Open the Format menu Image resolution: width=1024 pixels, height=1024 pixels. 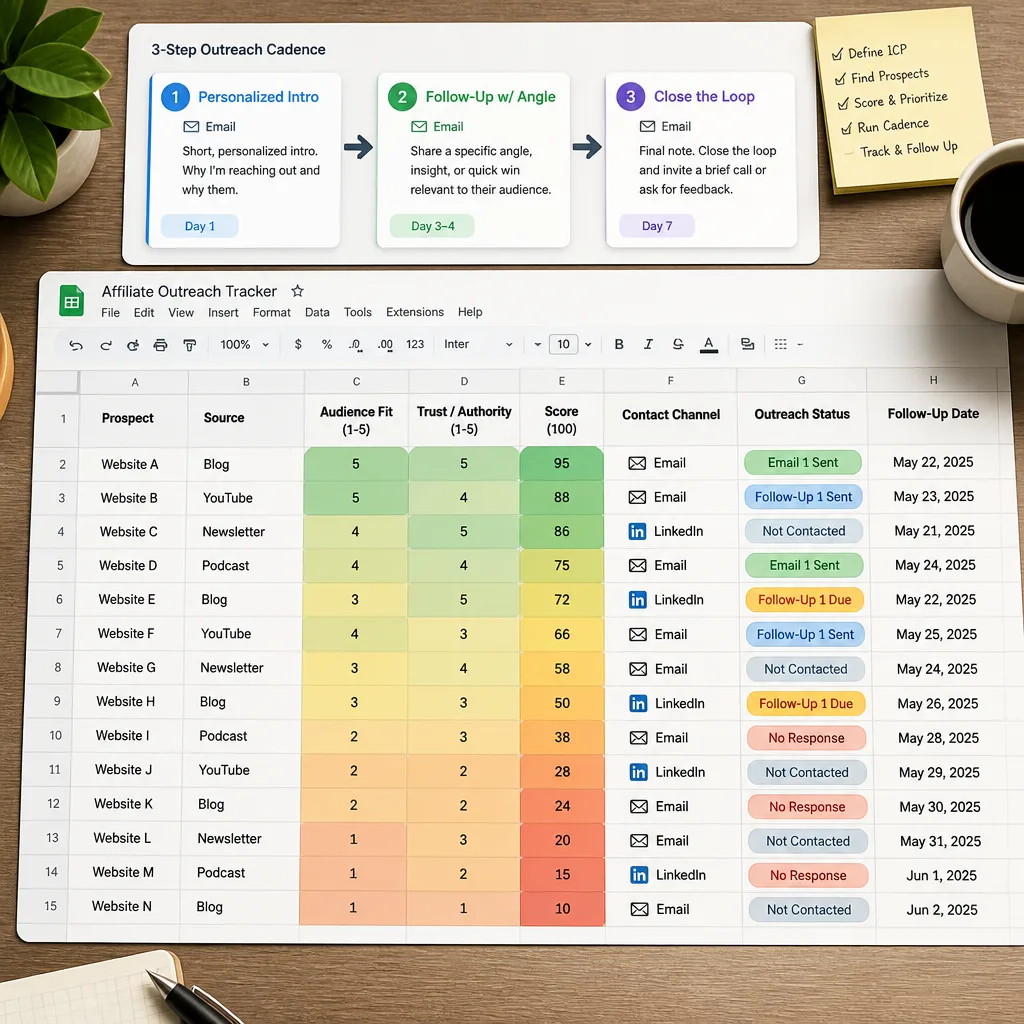coord(272,313)
